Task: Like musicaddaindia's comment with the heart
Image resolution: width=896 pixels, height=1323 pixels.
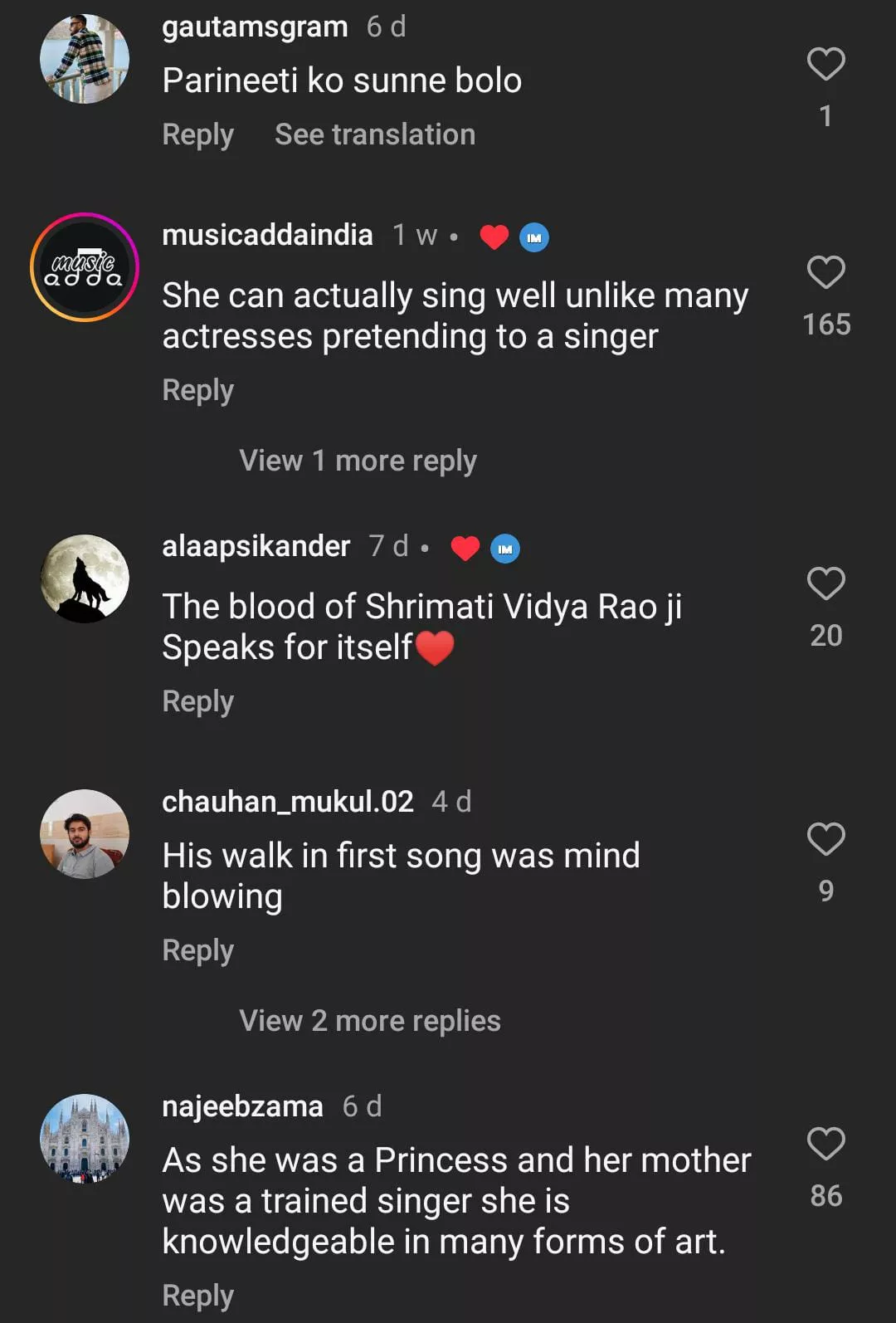Action: pyautogui.click(x=825, y=272)
